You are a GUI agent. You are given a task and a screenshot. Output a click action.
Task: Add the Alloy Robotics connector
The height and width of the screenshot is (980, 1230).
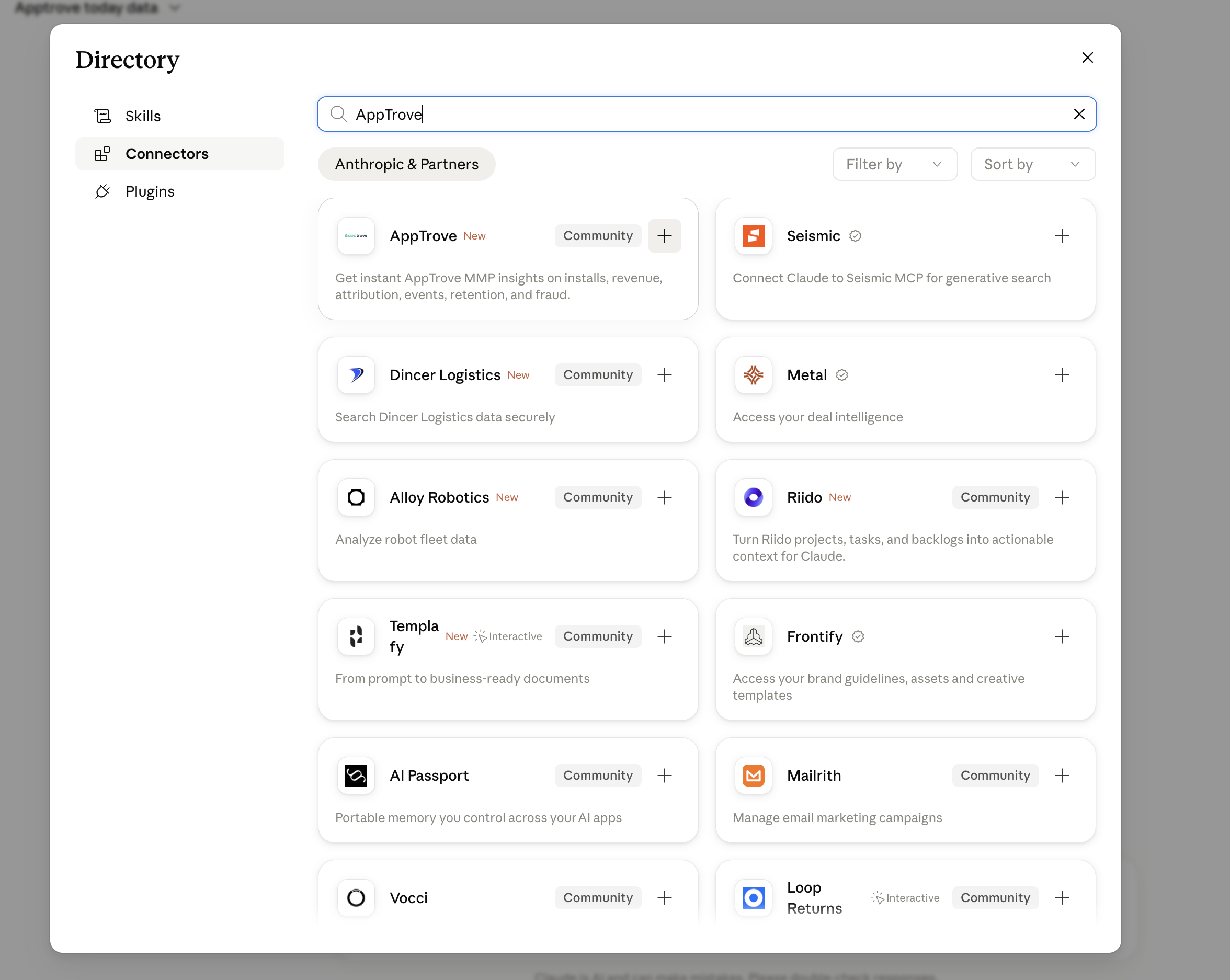click(664, 497)
